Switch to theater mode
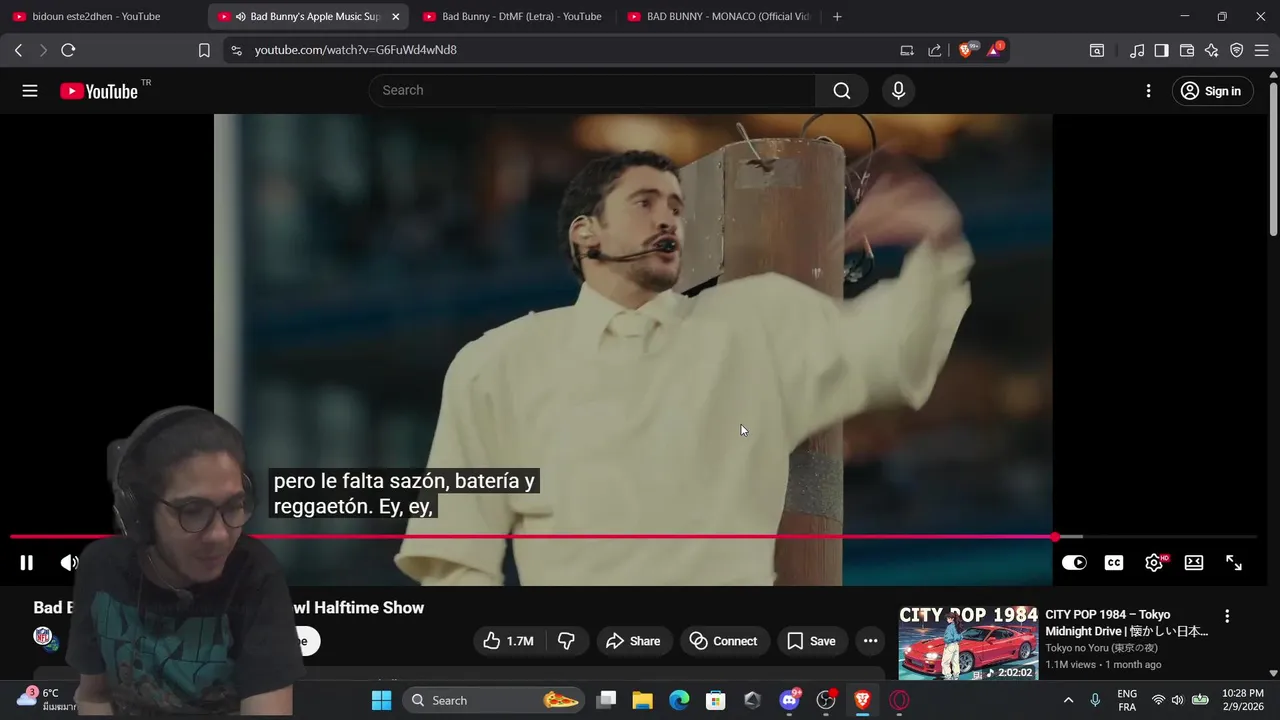 click(x=1194, y=563)
